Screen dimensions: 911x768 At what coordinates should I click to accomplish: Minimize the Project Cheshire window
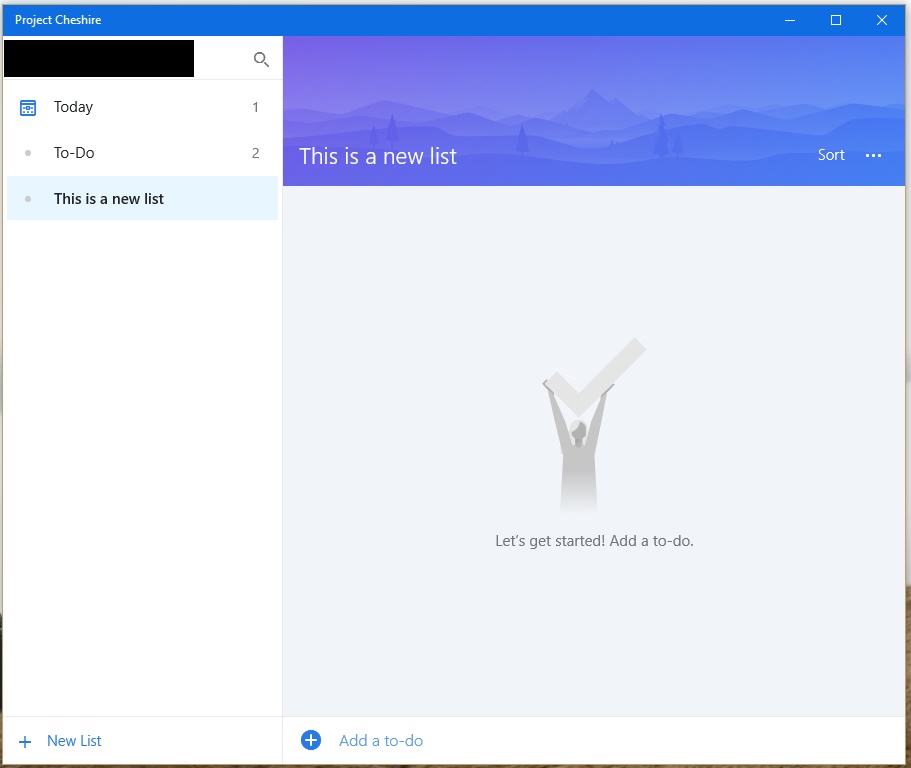pos(790,20)
